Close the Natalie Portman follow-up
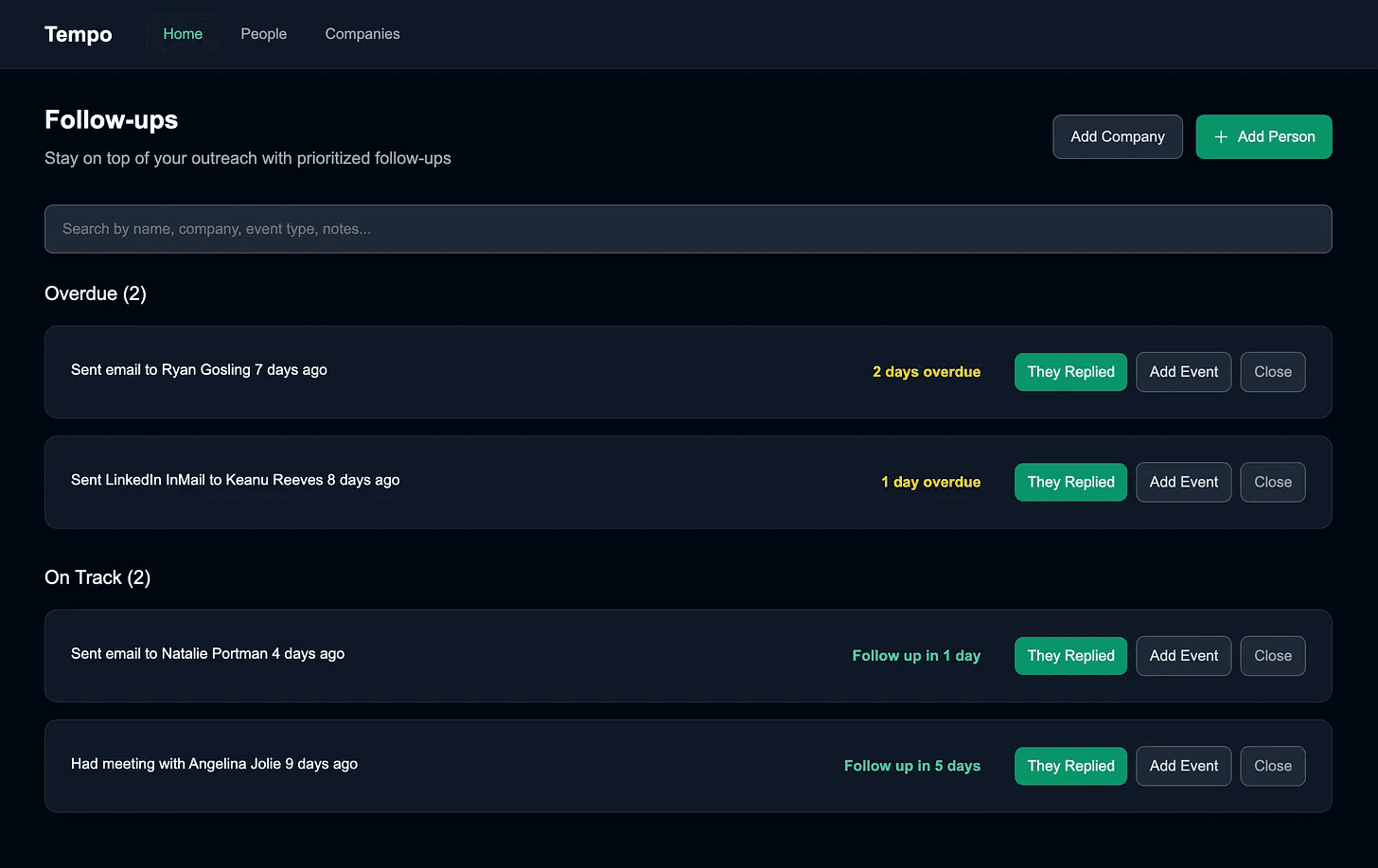This screenshot has height=868, width=1378. coord(1272,656)
